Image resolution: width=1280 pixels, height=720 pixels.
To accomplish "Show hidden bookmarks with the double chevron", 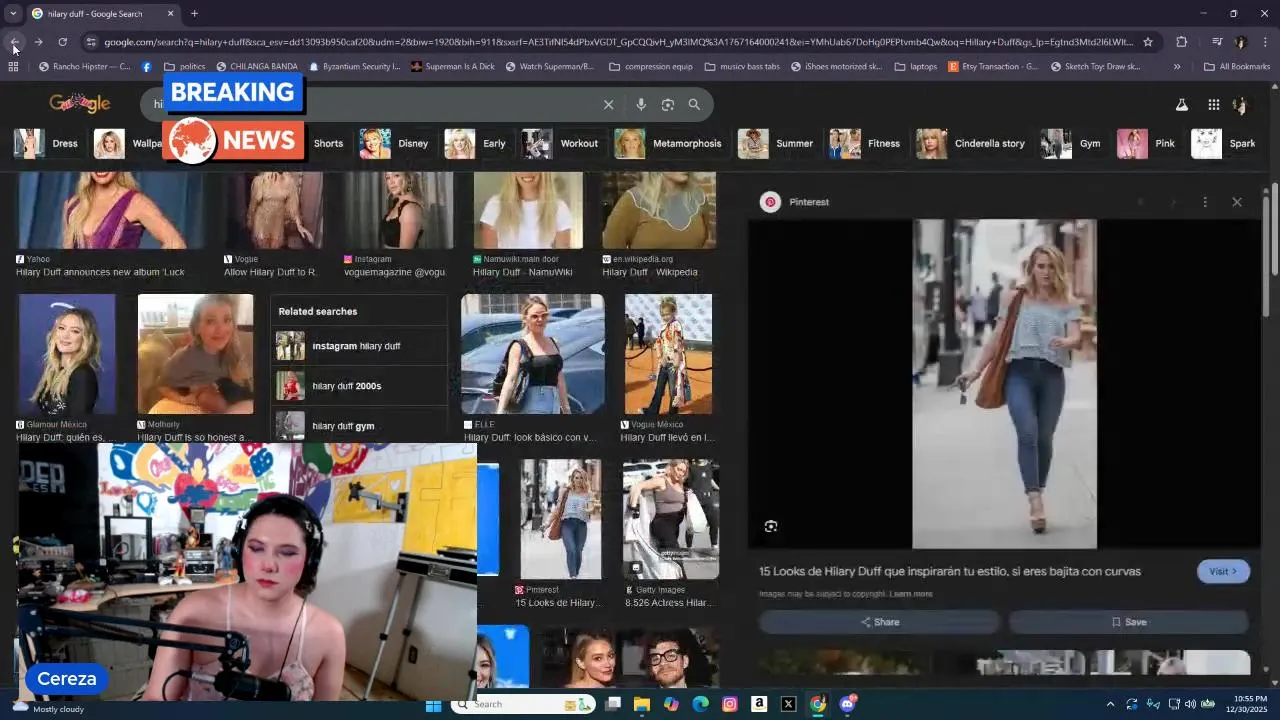I will pos(1177,67).
